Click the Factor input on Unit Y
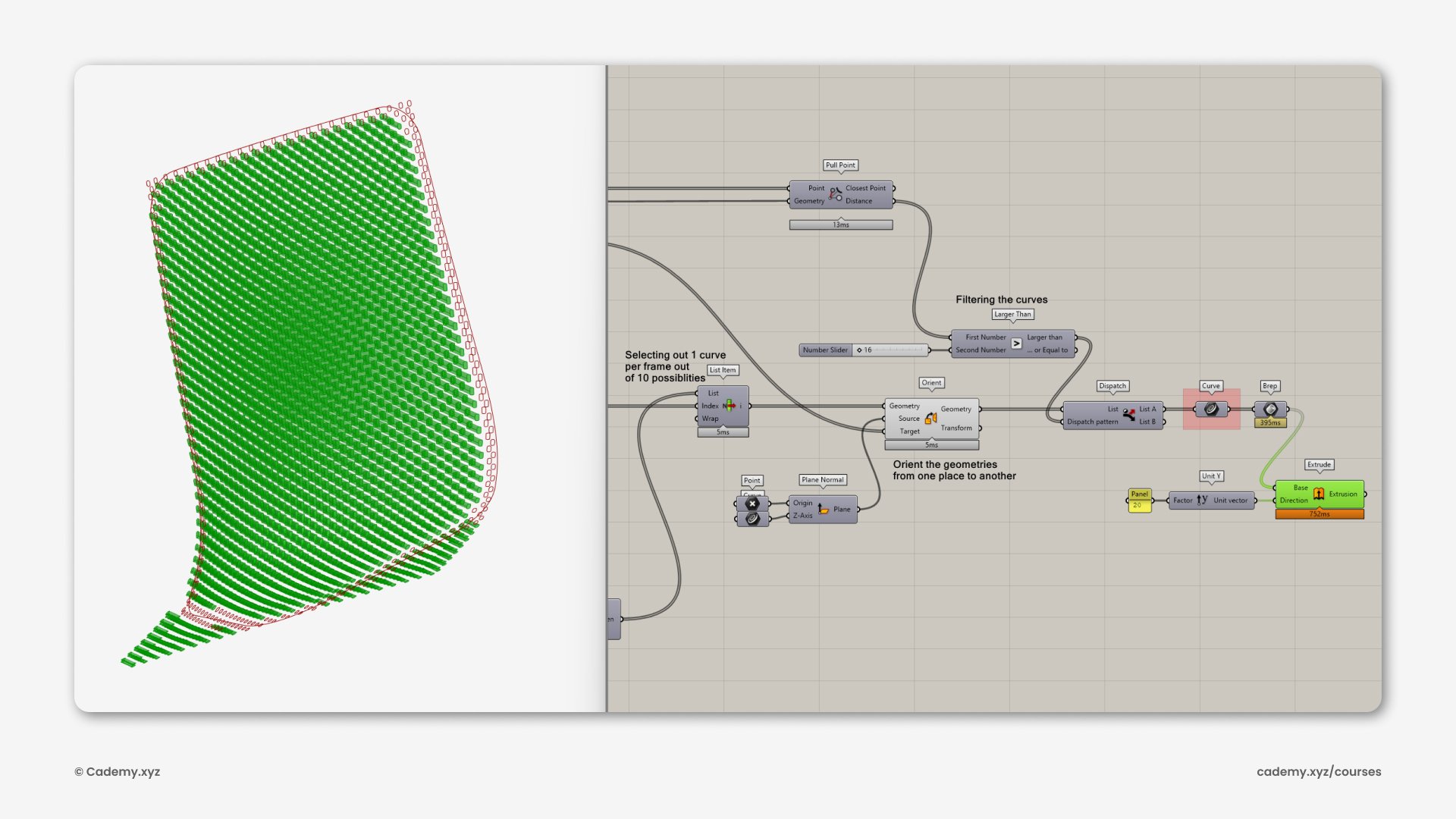The width and height of the screenshot is (1456, 819). (1183, 500)
